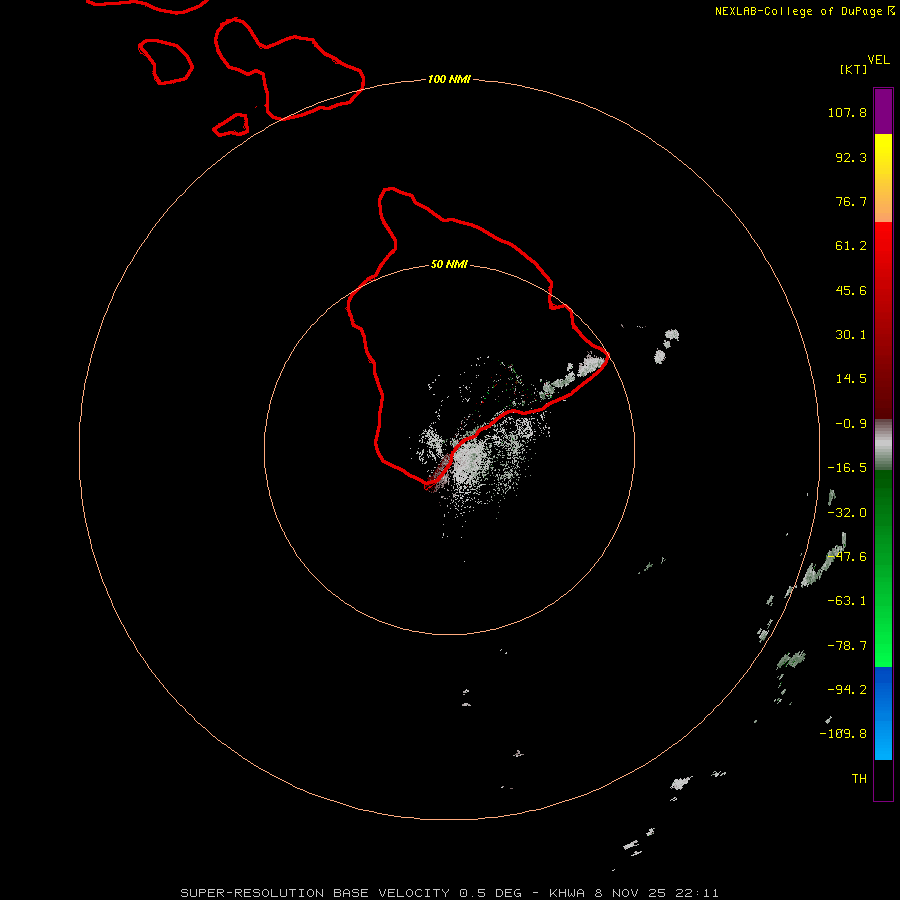900x900 pixels.
Task: Click the 100 NMI range ring label
Action: [449, 79]
